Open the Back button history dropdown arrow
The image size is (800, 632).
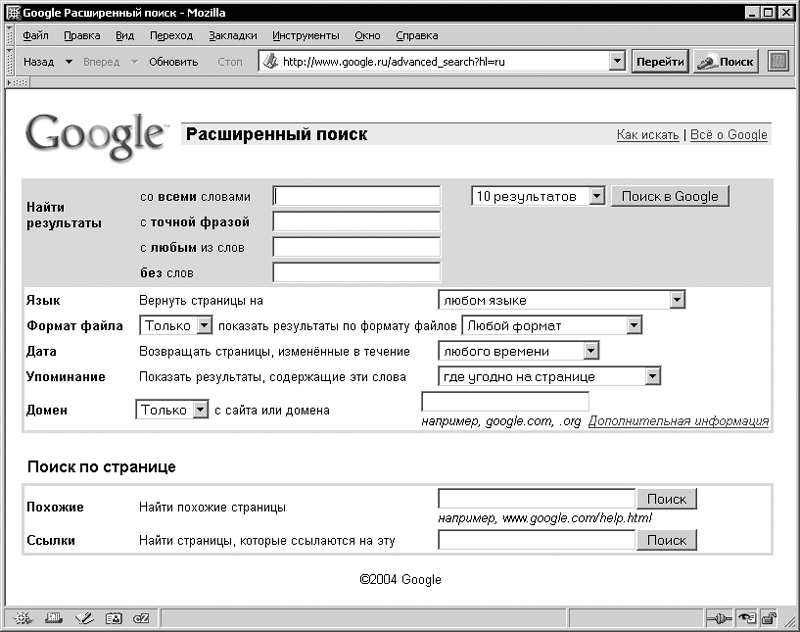(69, 62)
